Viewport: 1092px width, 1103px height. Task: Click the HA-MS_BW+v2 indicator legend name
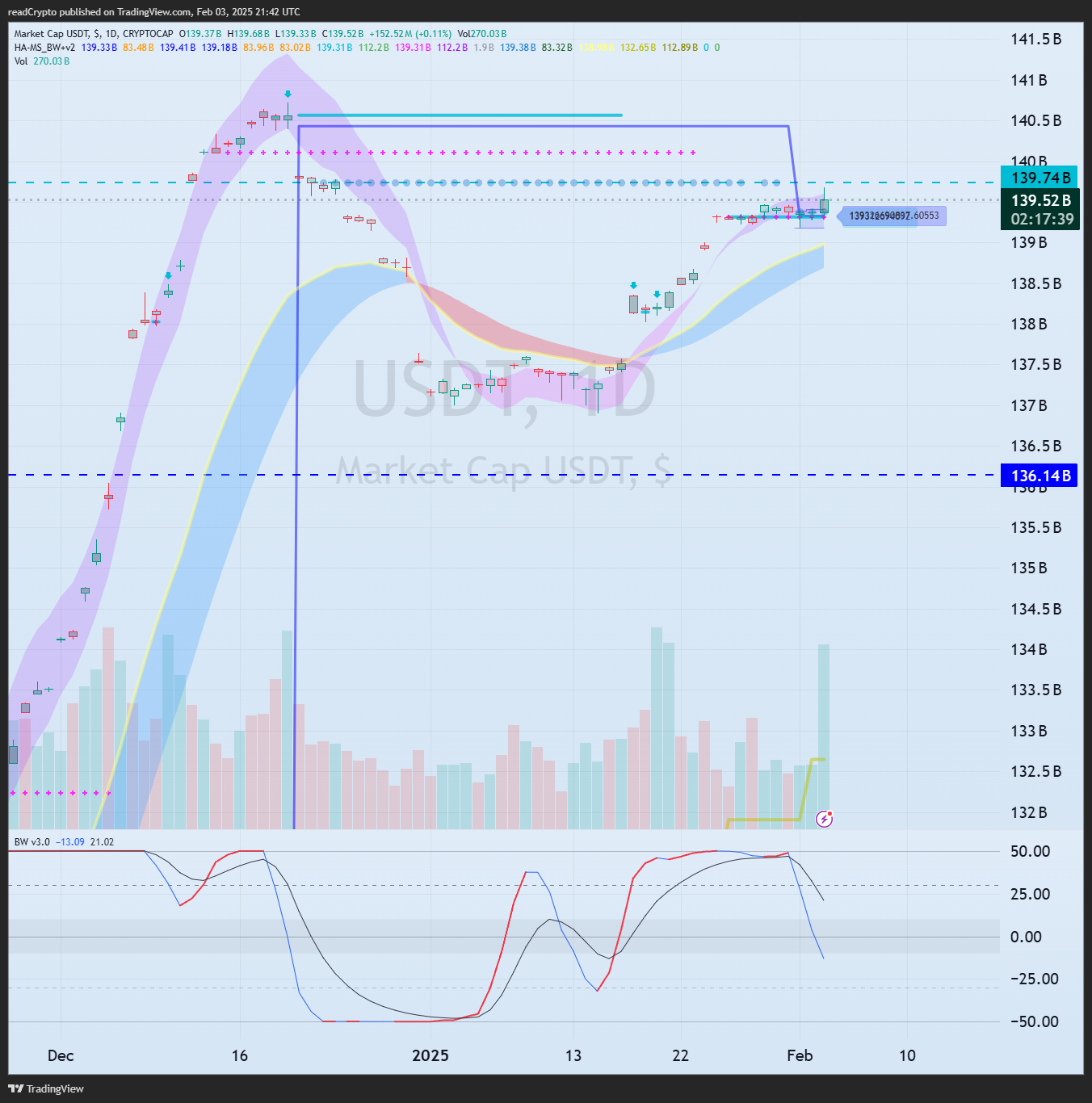coord(44,48)
